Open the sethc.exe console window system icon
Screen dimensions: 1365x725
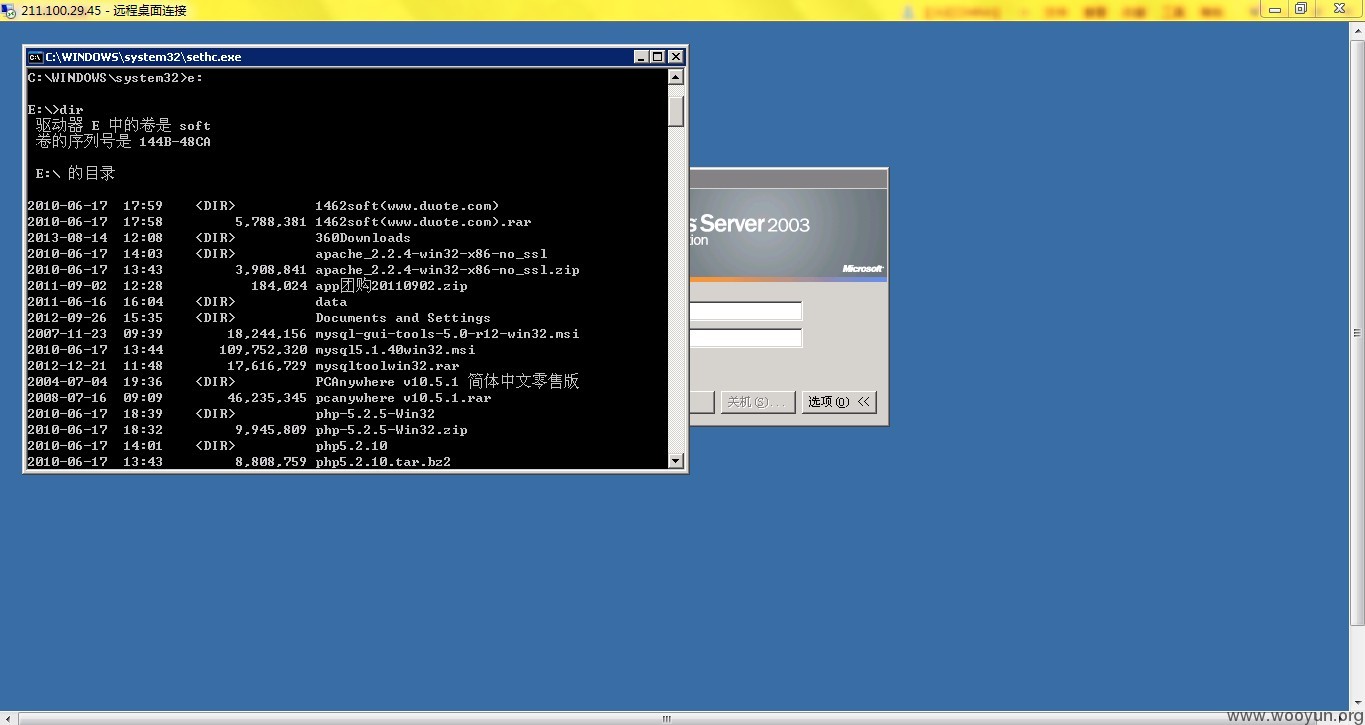[x=35, y=57]
